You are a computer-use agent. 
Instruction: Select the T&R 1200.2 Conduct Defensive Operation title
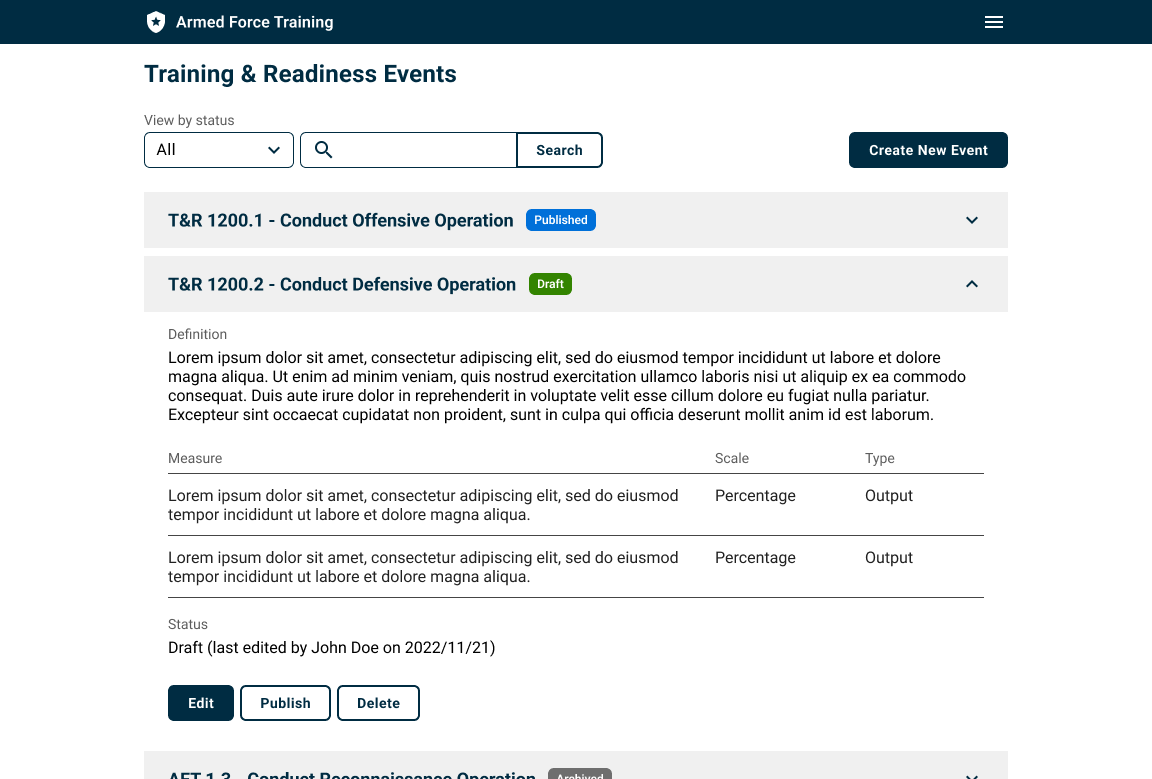[342, 284]
